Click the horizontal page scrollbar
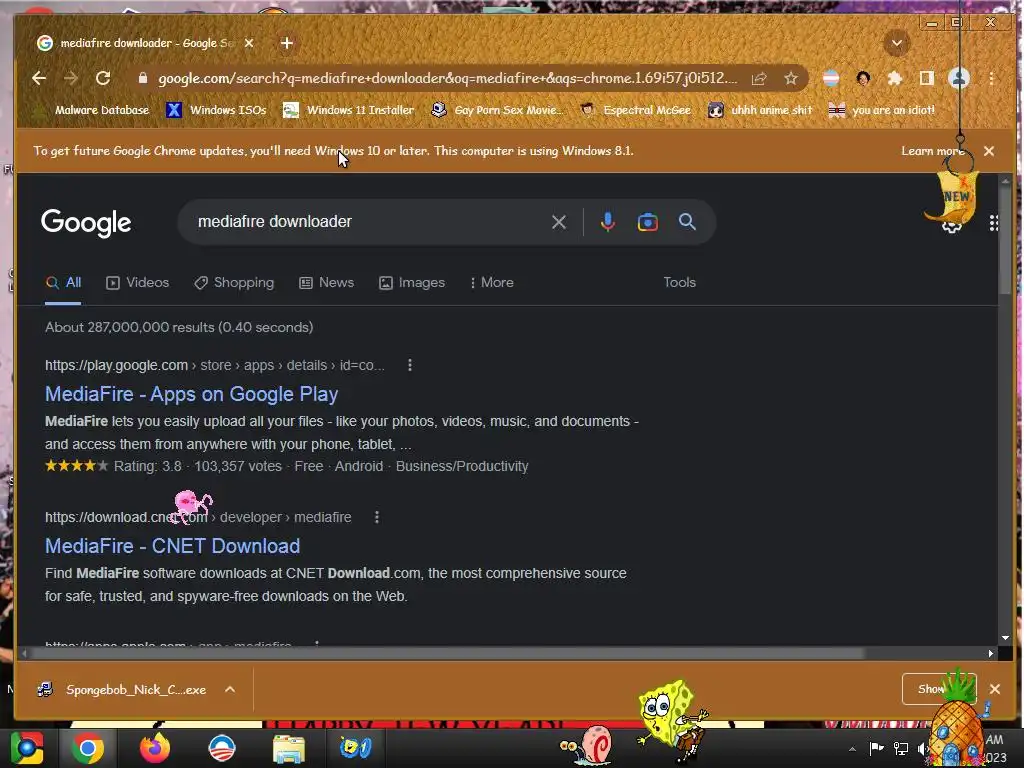 point(447,653)
